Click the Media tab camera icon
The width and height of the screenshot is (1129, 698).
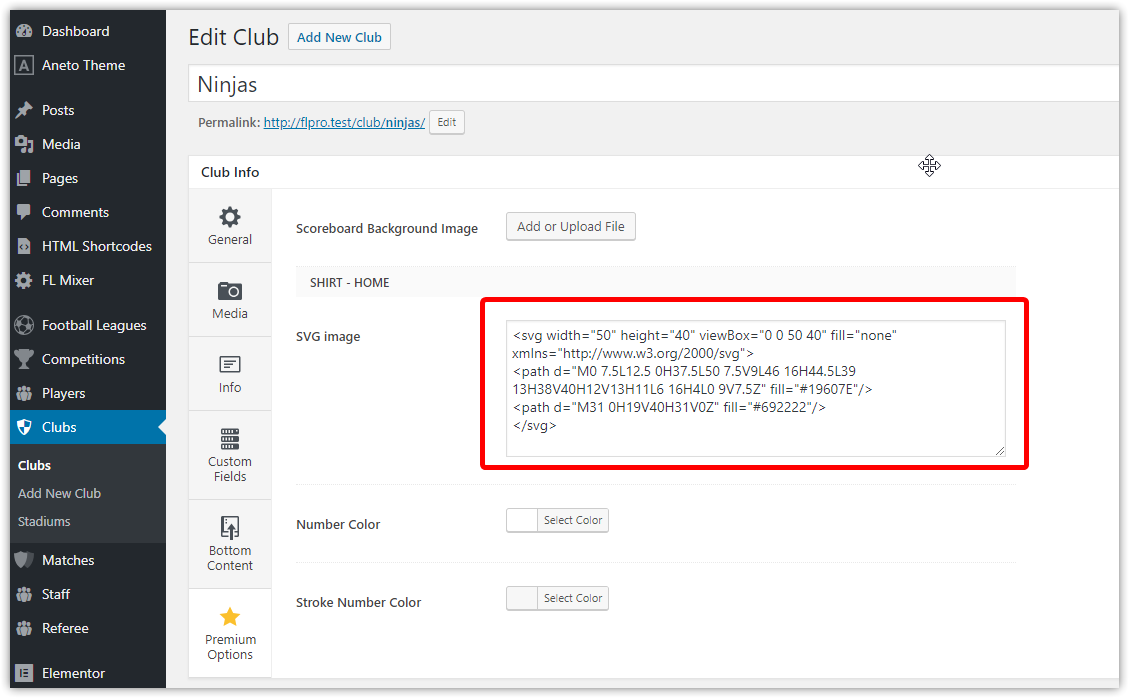230,291
